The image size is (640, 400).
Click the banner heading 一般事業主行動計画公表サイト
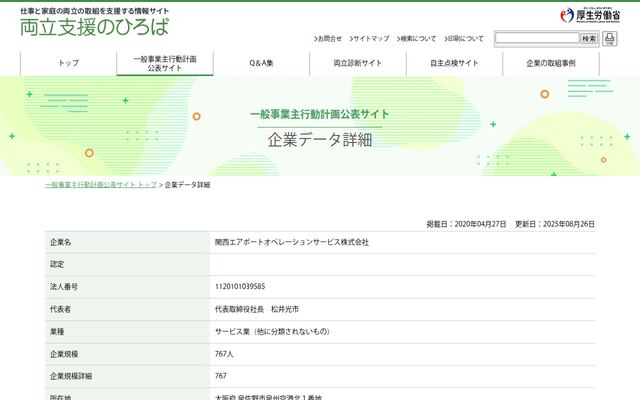coord(320,114)
